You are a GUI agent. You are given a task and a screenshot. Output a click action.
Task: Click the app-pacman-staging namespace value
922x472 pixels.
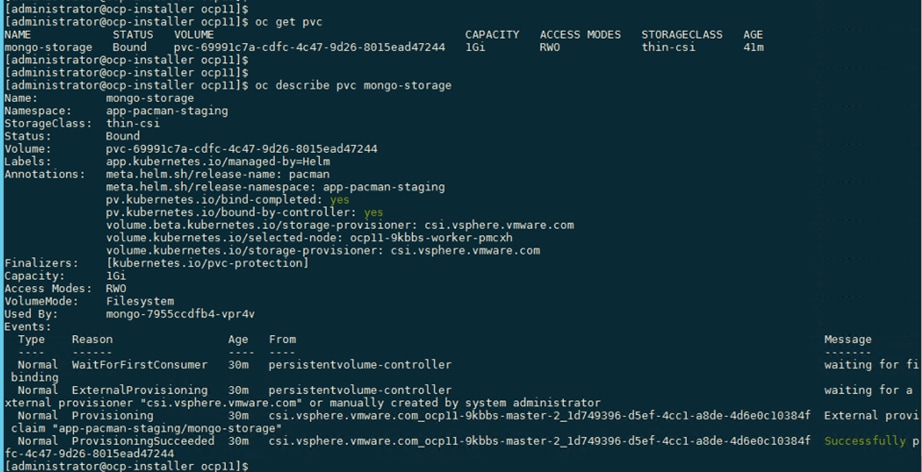click(167, 111)
